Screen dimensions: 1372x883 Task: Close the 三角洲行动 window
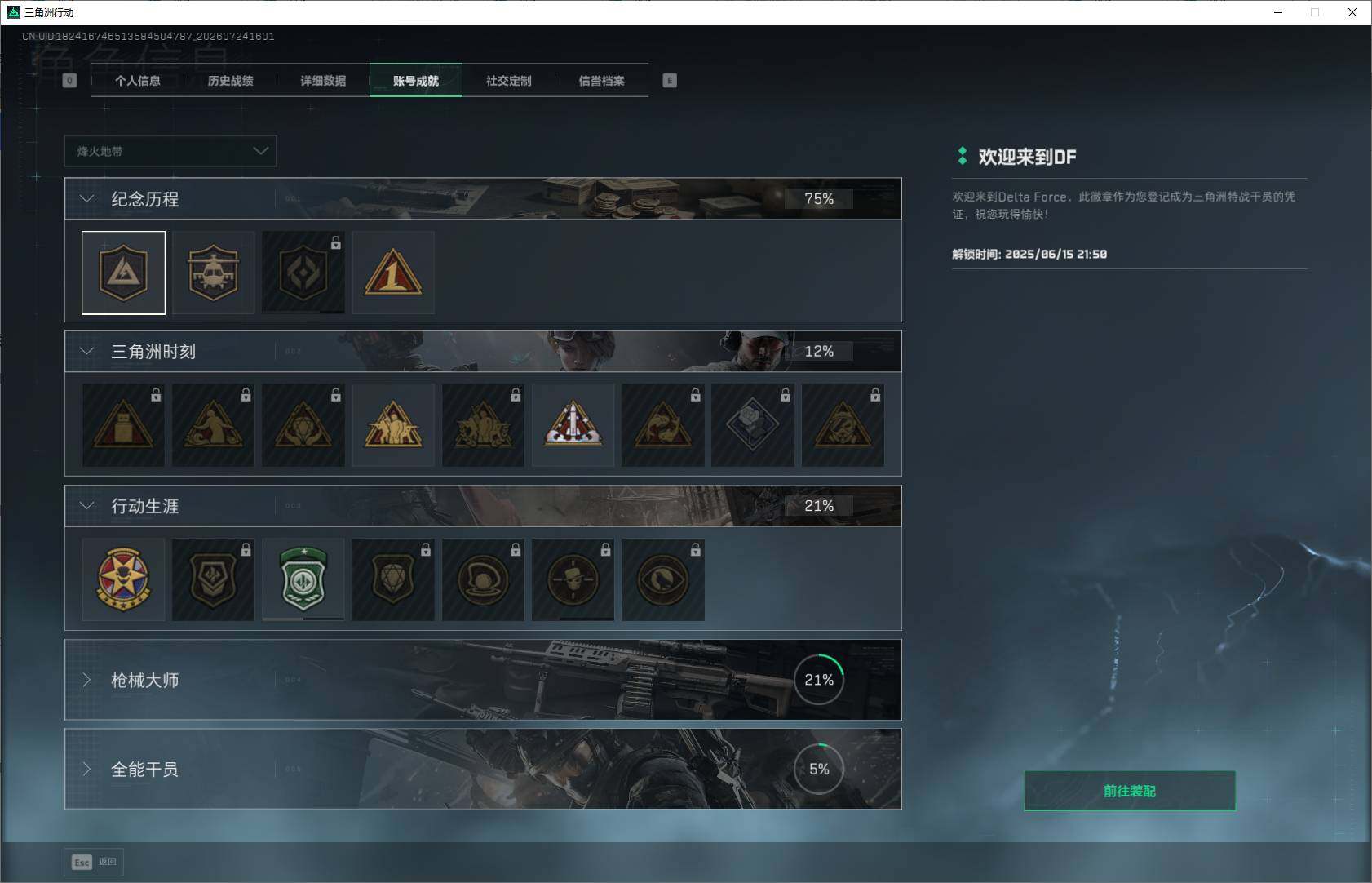tap(1352, 12)
